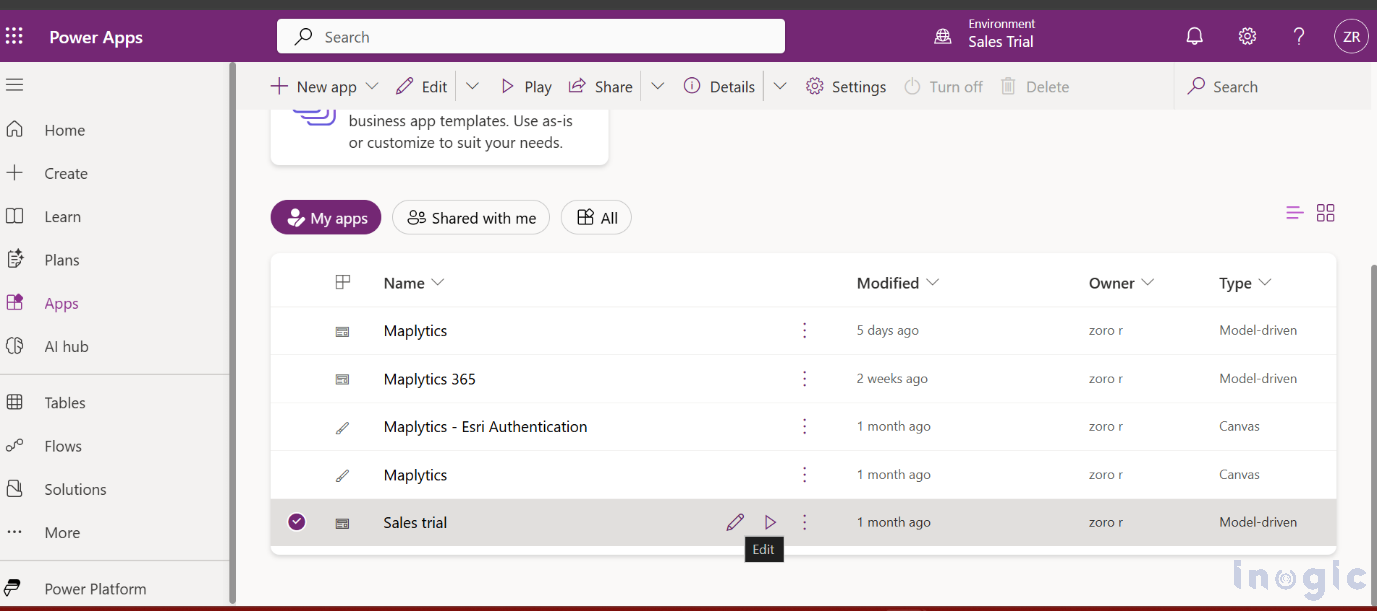Play the Sales trial app from its row
This screenshot has width=1377, height=611.
click(770, 521)
